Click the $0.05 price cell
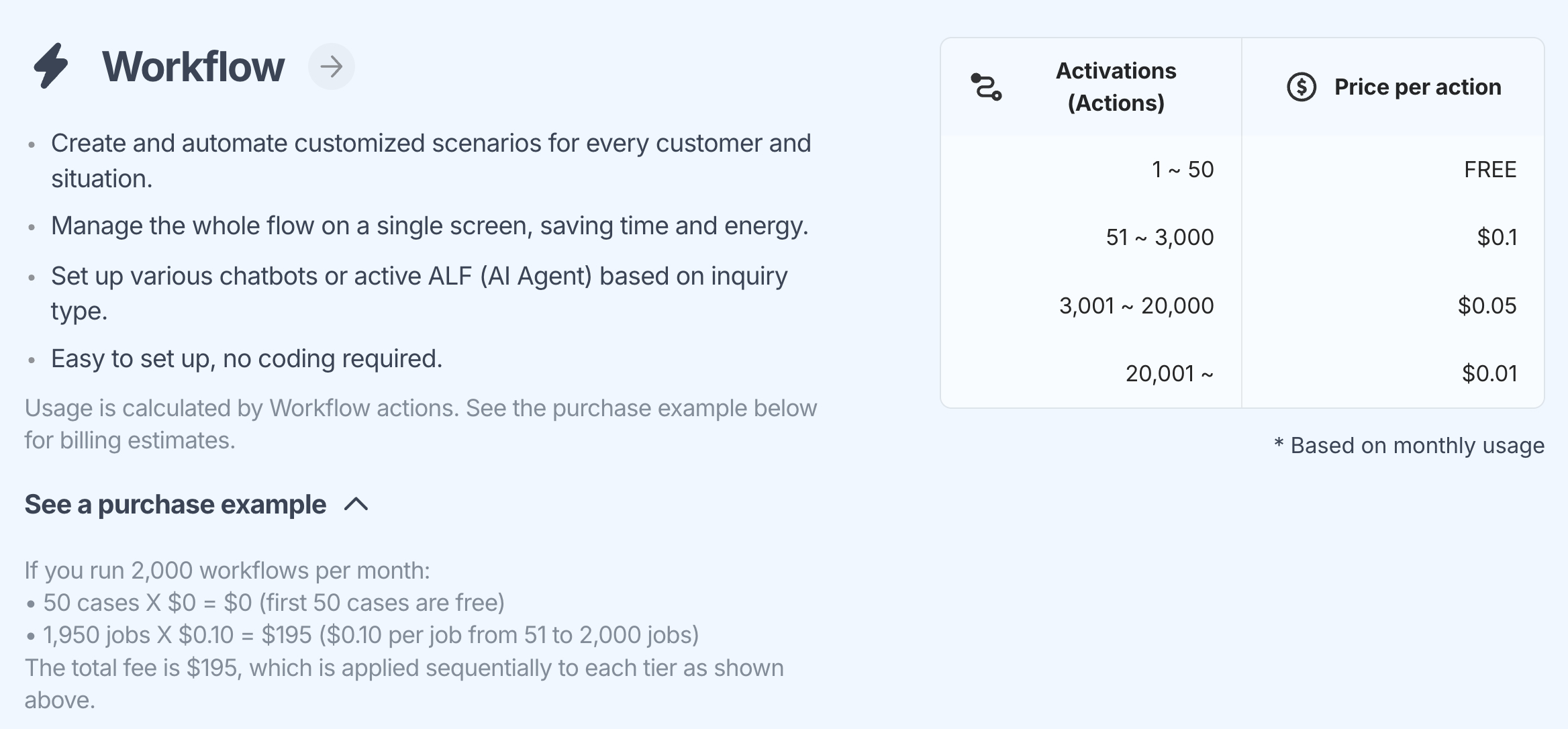1568x729 pixels. (1486, 305)
